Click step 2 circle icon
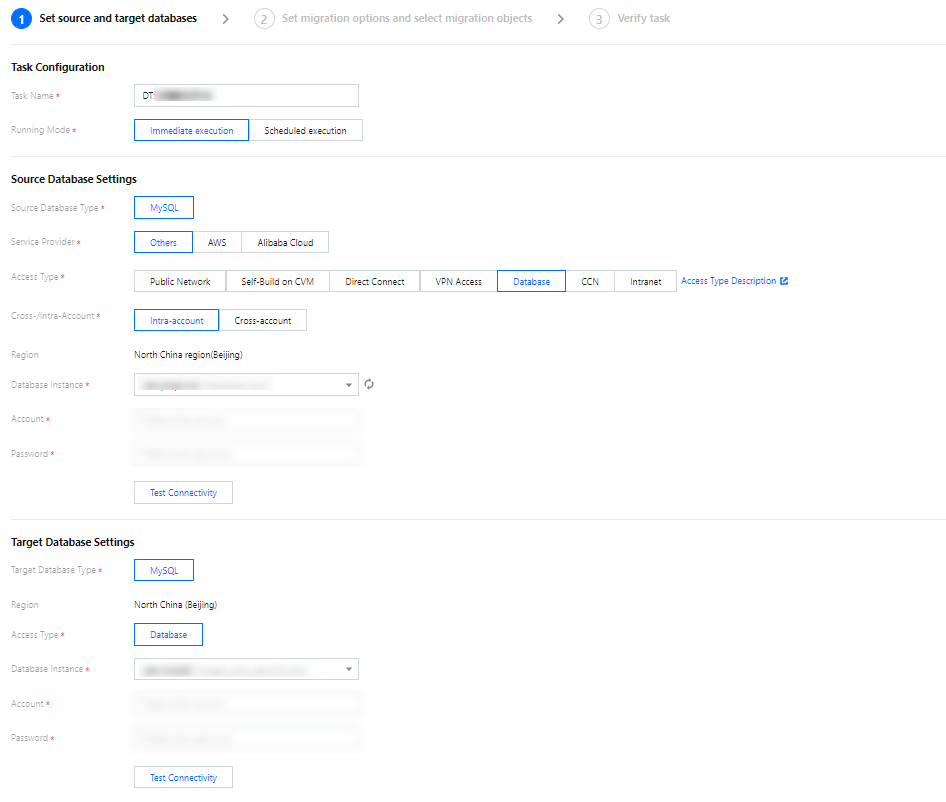 pos(264,18)
